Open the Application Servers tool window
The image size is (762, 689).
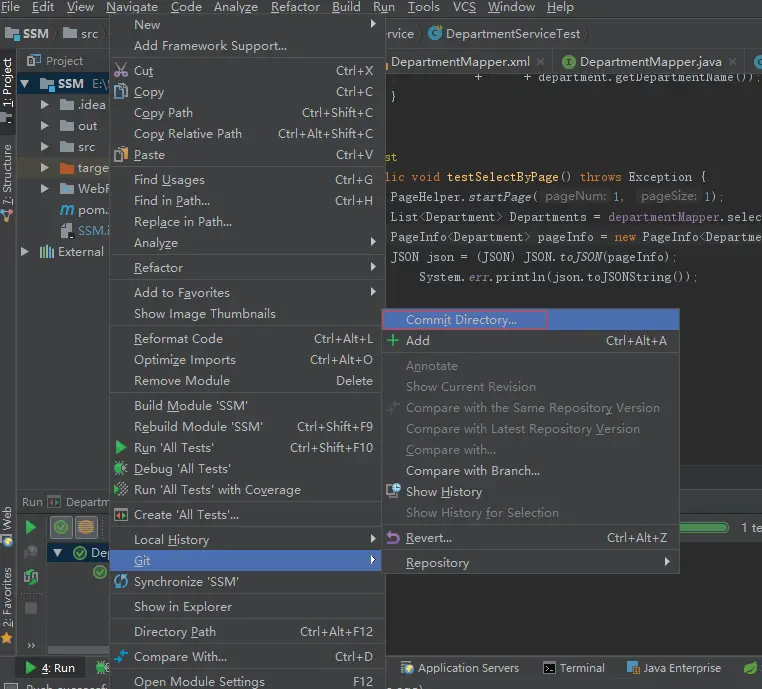point(460,668)
